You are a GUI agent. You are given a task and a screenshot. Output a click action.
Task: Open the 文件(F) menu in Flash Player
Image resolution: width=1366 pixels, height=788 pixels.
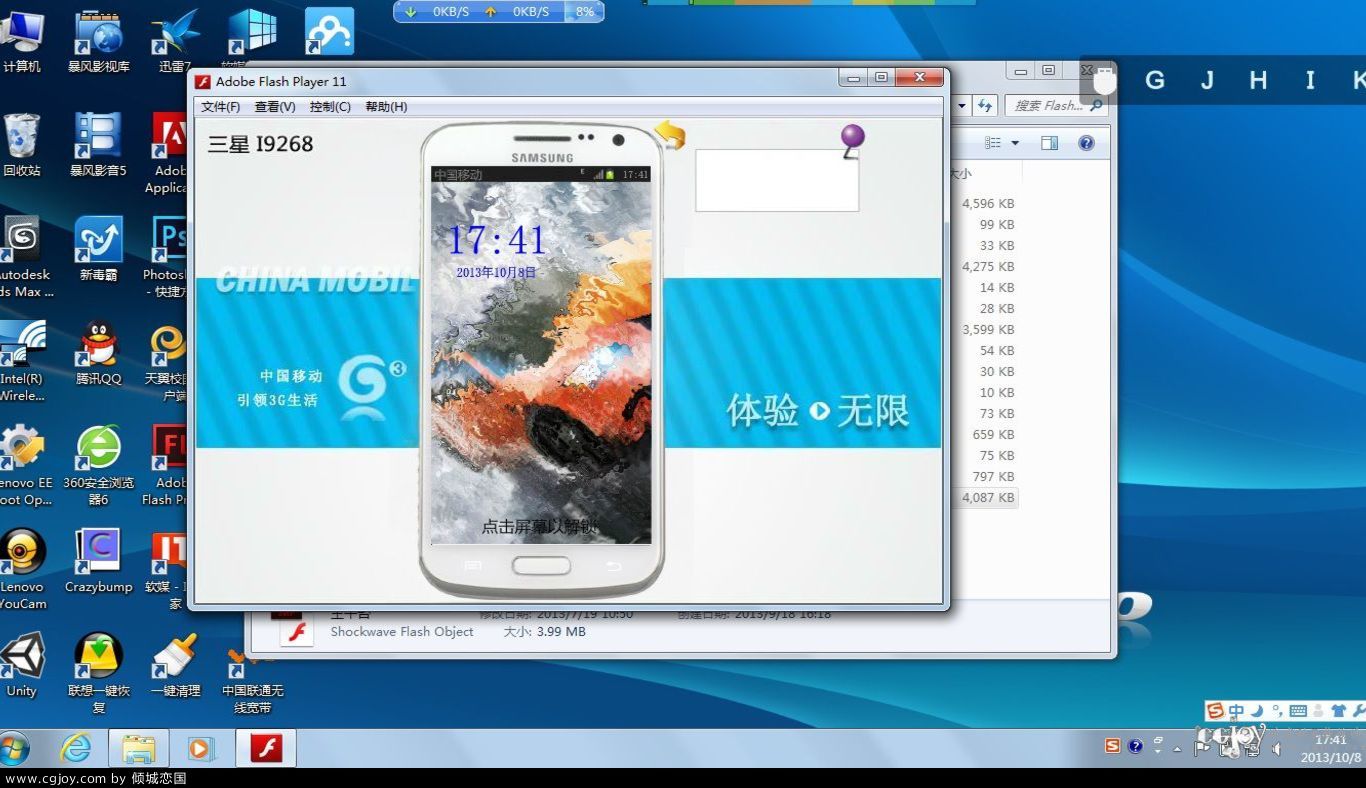[x=220, y=107]
